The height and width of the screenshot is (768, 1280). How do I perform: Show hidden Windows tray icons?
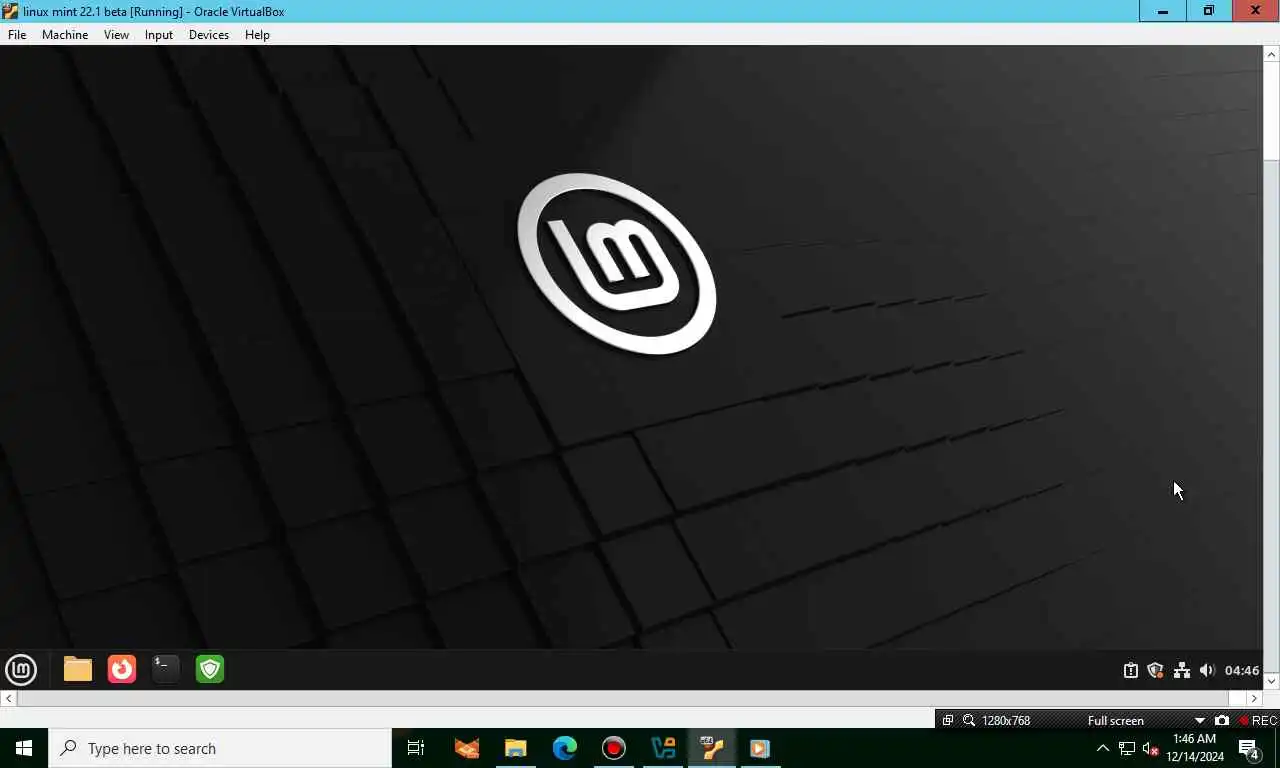[x=1103, y=748]
